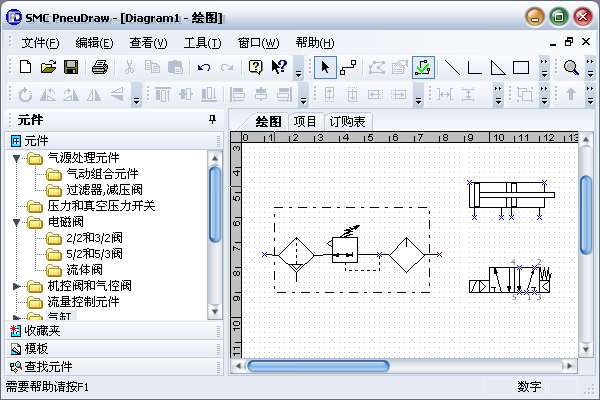
Task: Select the diagonal line drawing tool
Action: (452, 68)
